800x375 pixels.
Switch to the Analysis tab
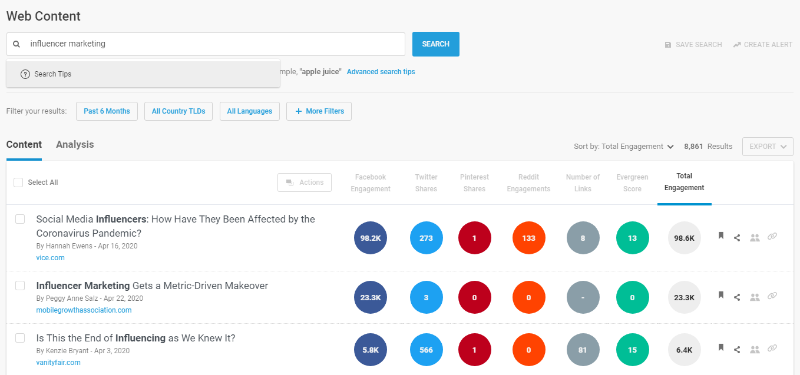75,145
